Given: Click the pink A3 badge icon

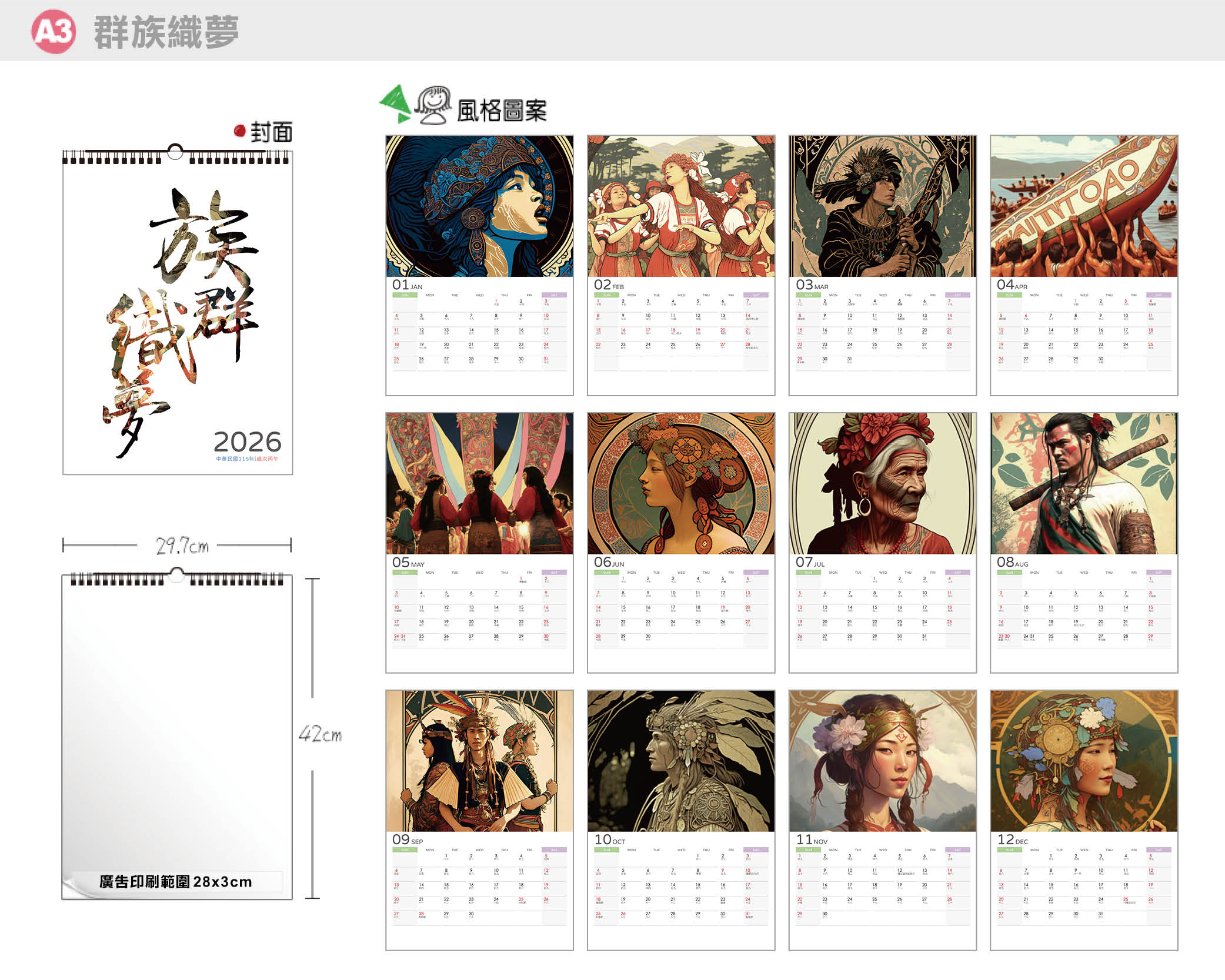Looking at the screenshot, I should point(53,31).
